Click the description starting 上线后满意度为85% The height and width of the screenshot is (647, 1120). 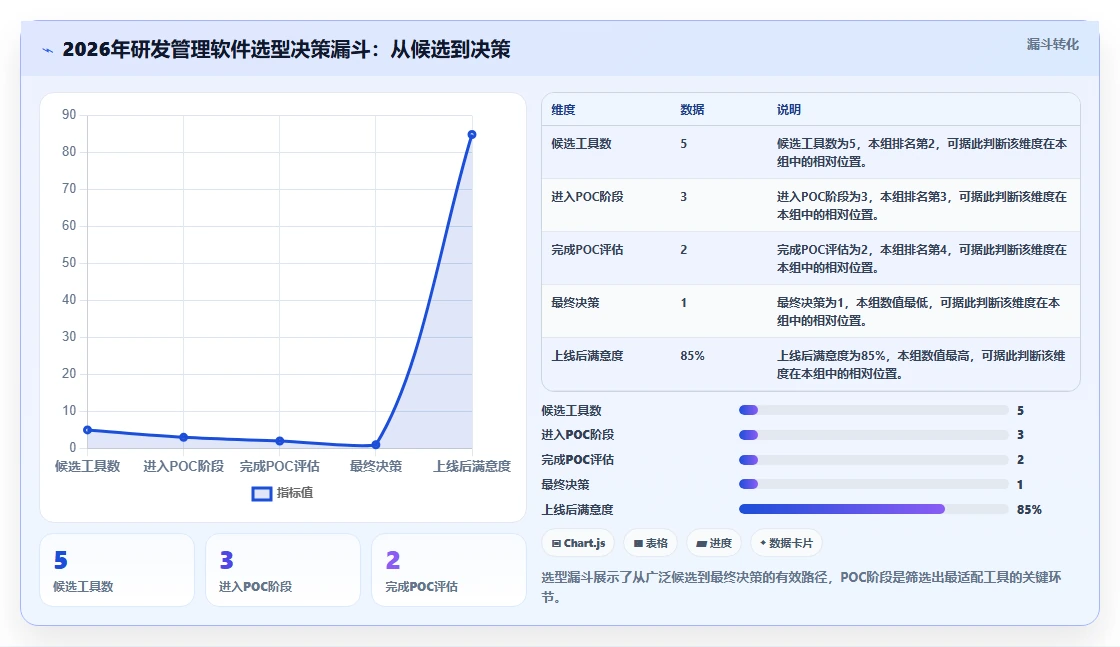pos(921,364)
